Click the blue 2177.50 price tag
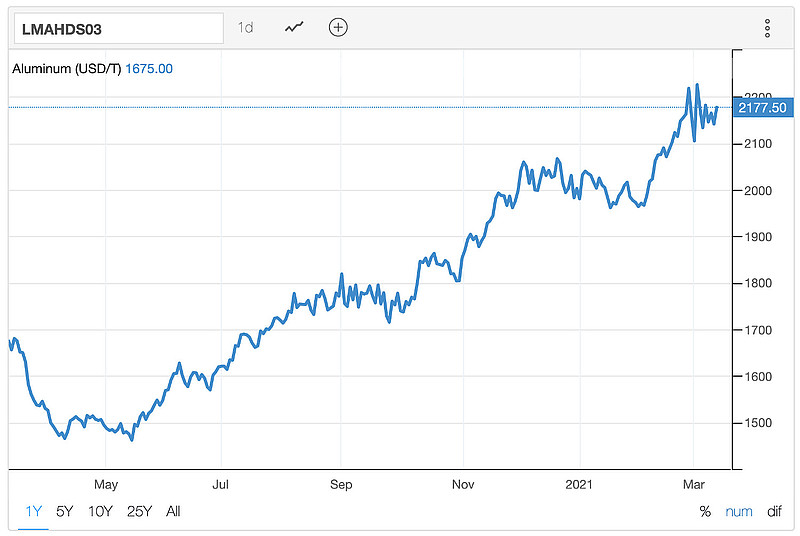The image size is (800, 536). click(760, 107)
